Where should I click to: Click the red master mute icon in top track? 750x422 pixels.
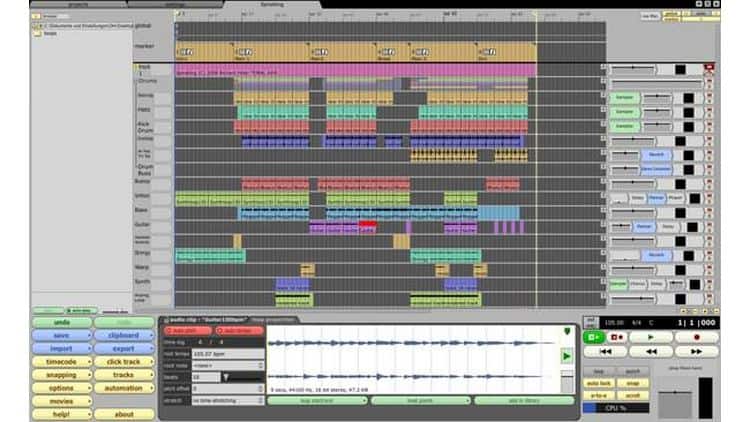[709, 68]
